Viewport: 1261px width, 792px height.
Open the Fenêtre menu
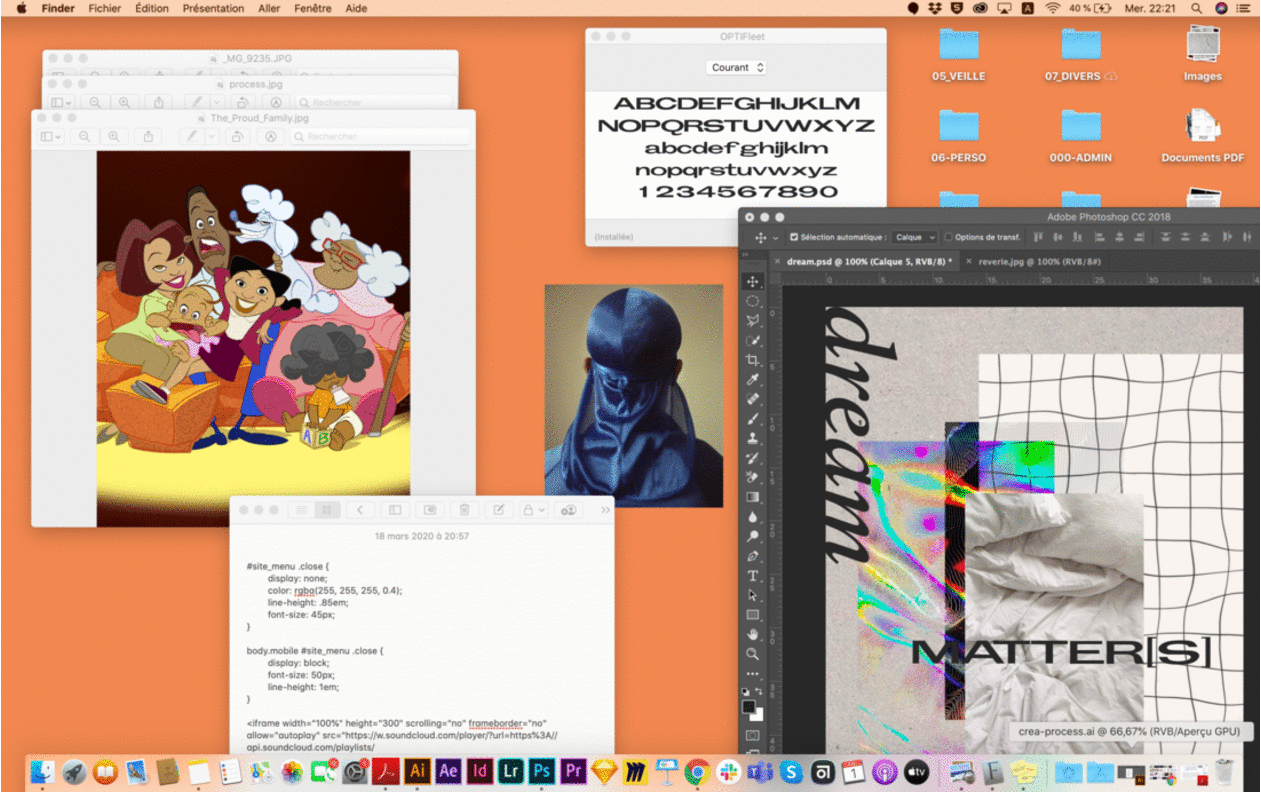(x=314, y=8)
